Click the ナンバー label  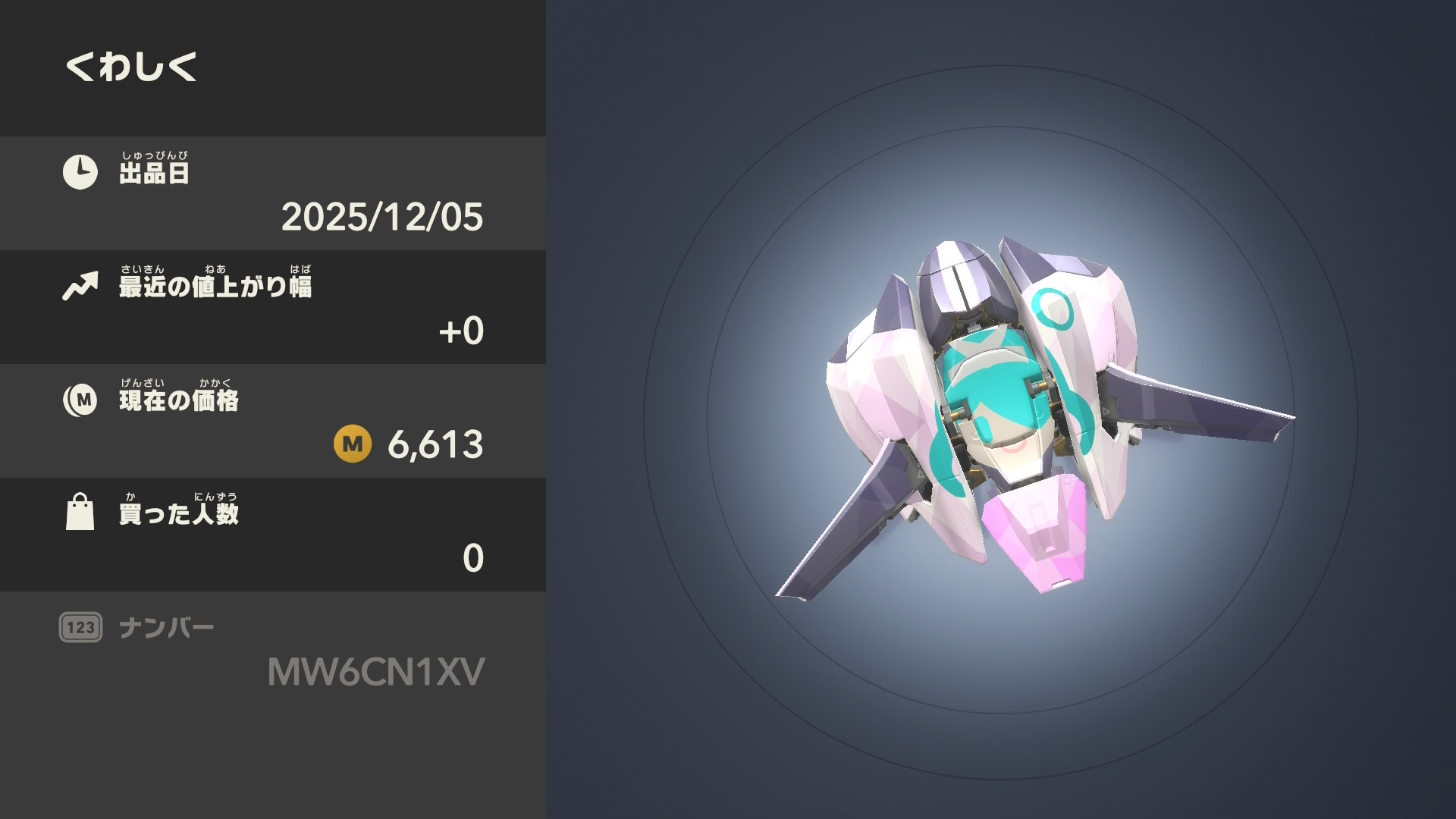167,628
